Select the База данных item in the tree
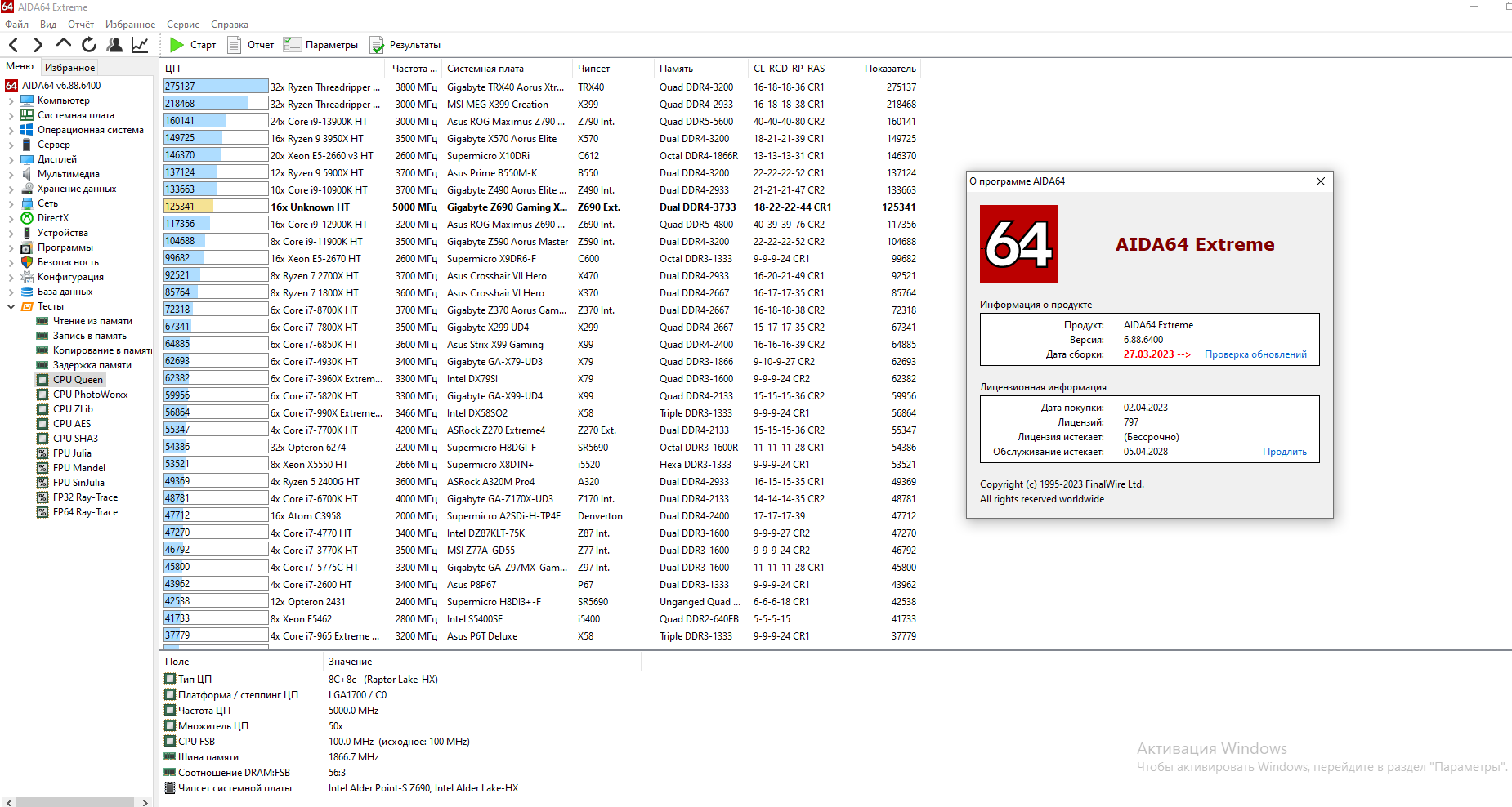Screen dimensions: 1512x807 coord(65,292)
